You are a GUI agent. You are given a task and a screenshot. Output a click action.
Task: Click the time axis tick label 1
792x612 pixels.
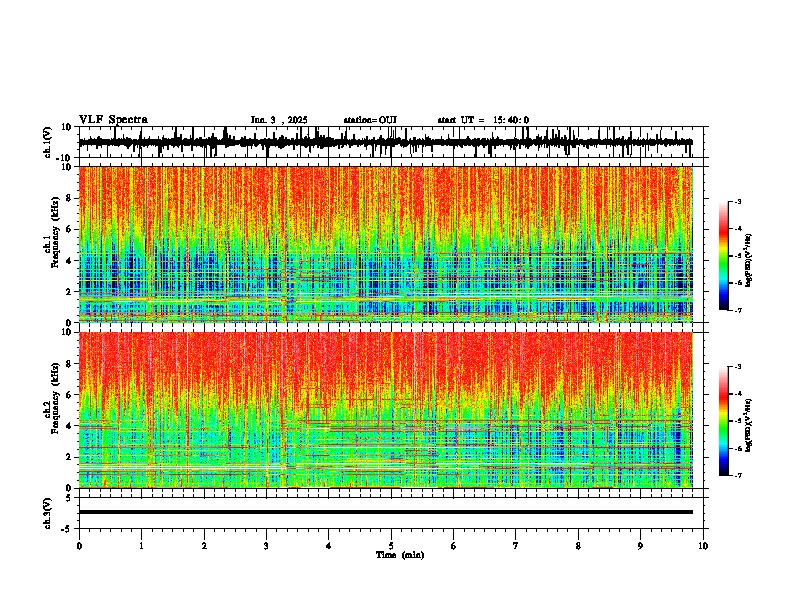tap(141, 546)
